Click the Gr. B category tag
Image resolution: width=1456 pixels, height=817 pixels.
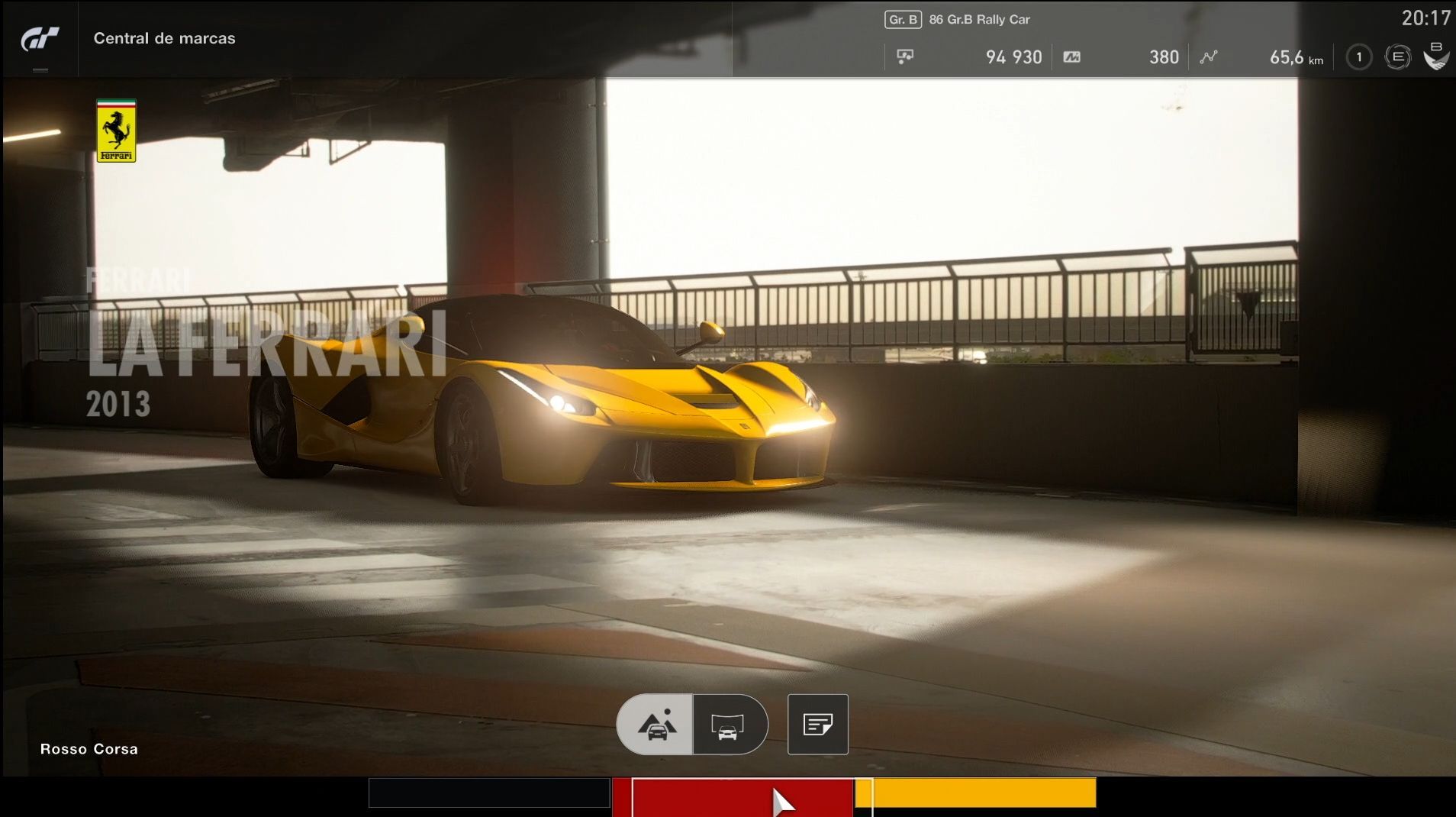[903, 20]
